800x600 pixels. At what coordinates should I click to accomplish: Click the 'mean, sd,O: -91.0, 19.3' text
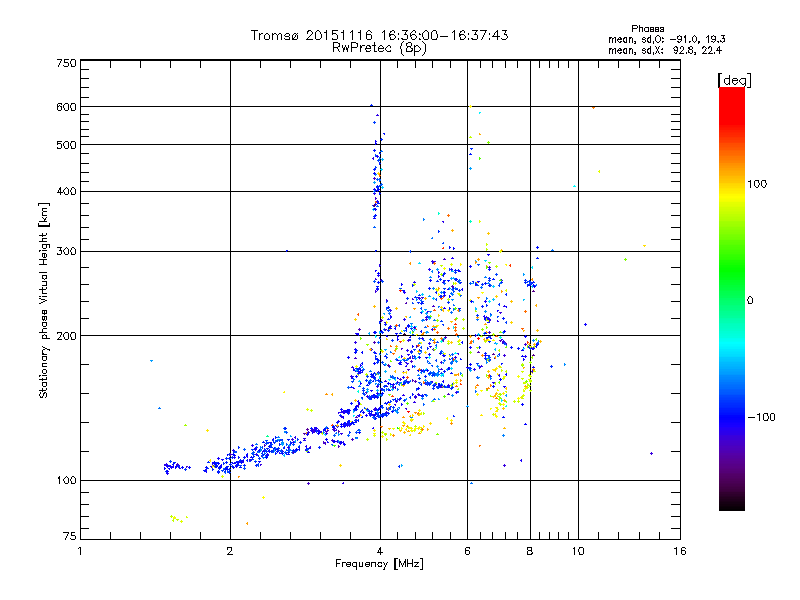coord(667,39)
